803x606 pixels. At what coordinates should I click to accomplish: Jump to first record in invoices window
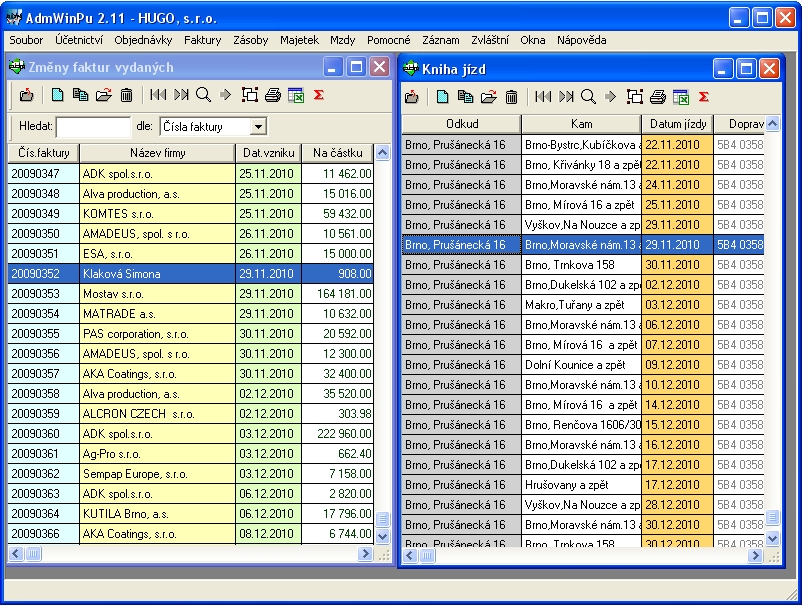coord(158,95)
